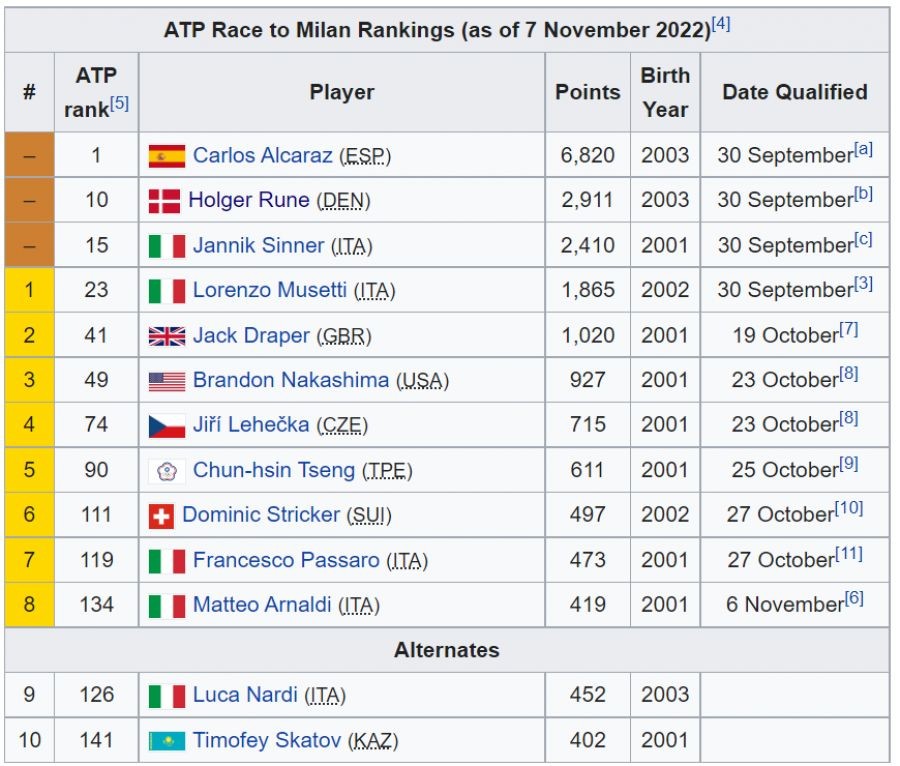Open Carlos Alcaraz player page
The height and width of the screenshot is (766, 900).
(x=263, y=155)
